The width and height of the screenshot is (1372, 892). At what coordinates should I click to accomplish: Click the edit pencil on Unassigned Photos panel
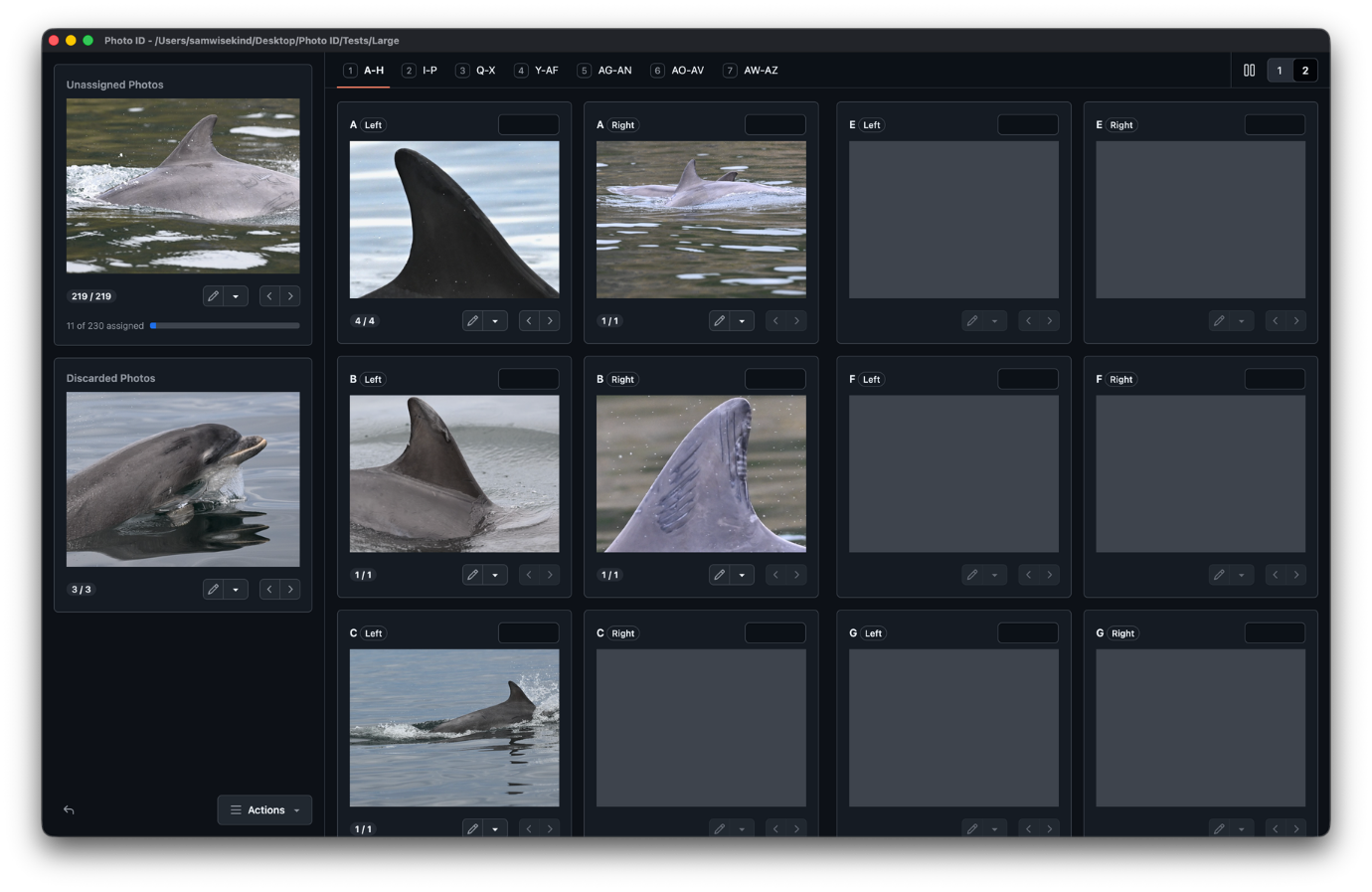pos(212,295)
